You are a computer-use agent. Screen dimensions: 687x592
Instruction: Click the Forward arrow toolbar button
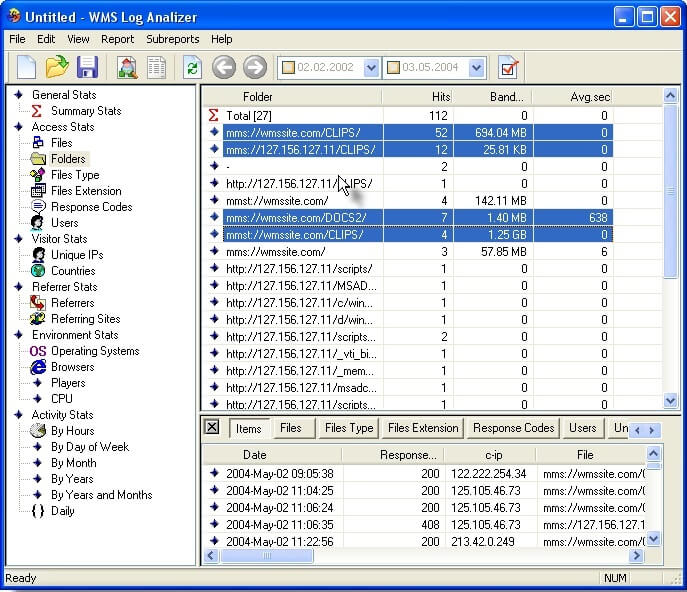pyautogui.click(x=255, y=67)
